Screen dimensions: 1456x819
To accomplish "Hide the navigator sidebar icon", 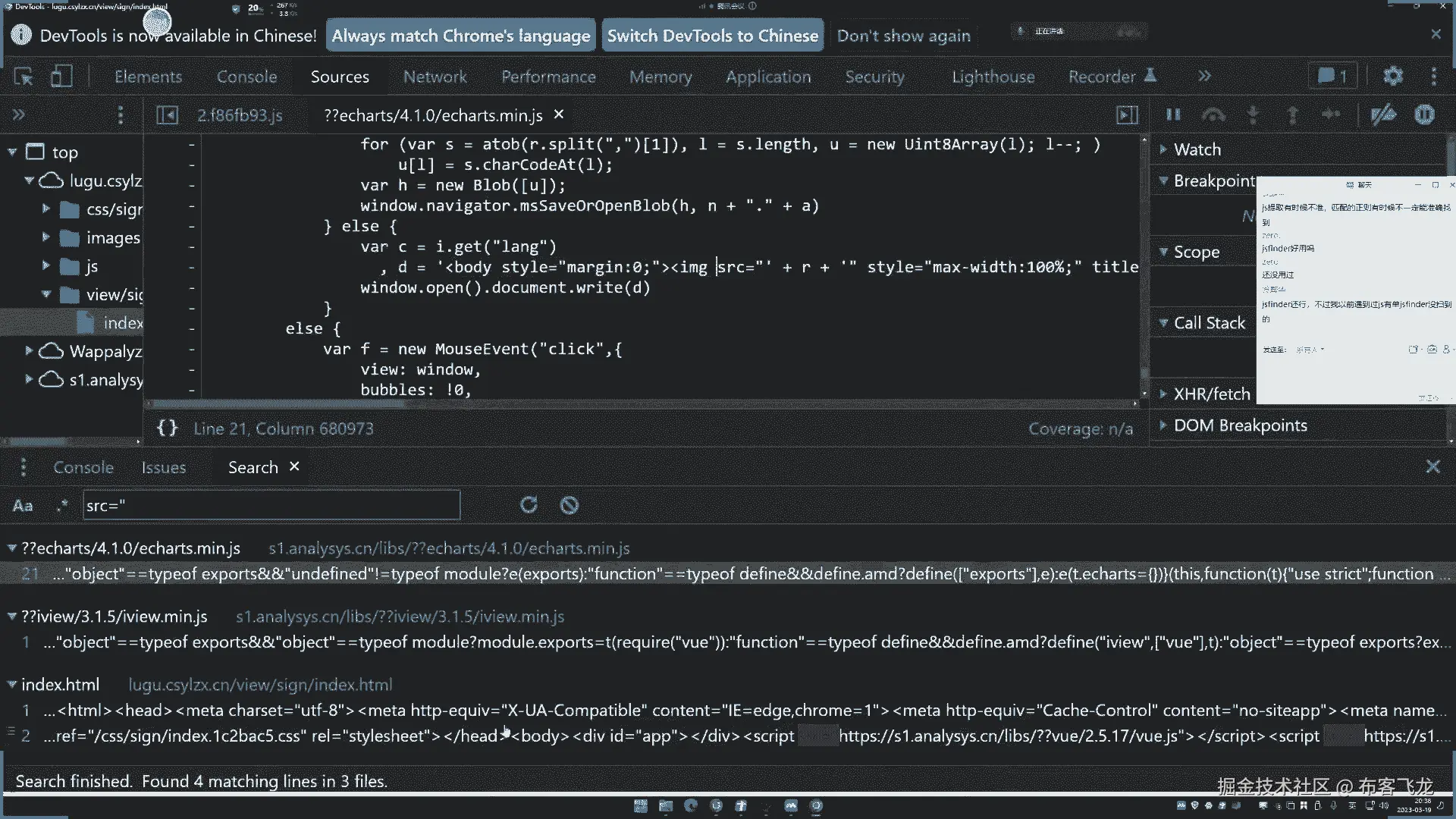I will [167, 115].
